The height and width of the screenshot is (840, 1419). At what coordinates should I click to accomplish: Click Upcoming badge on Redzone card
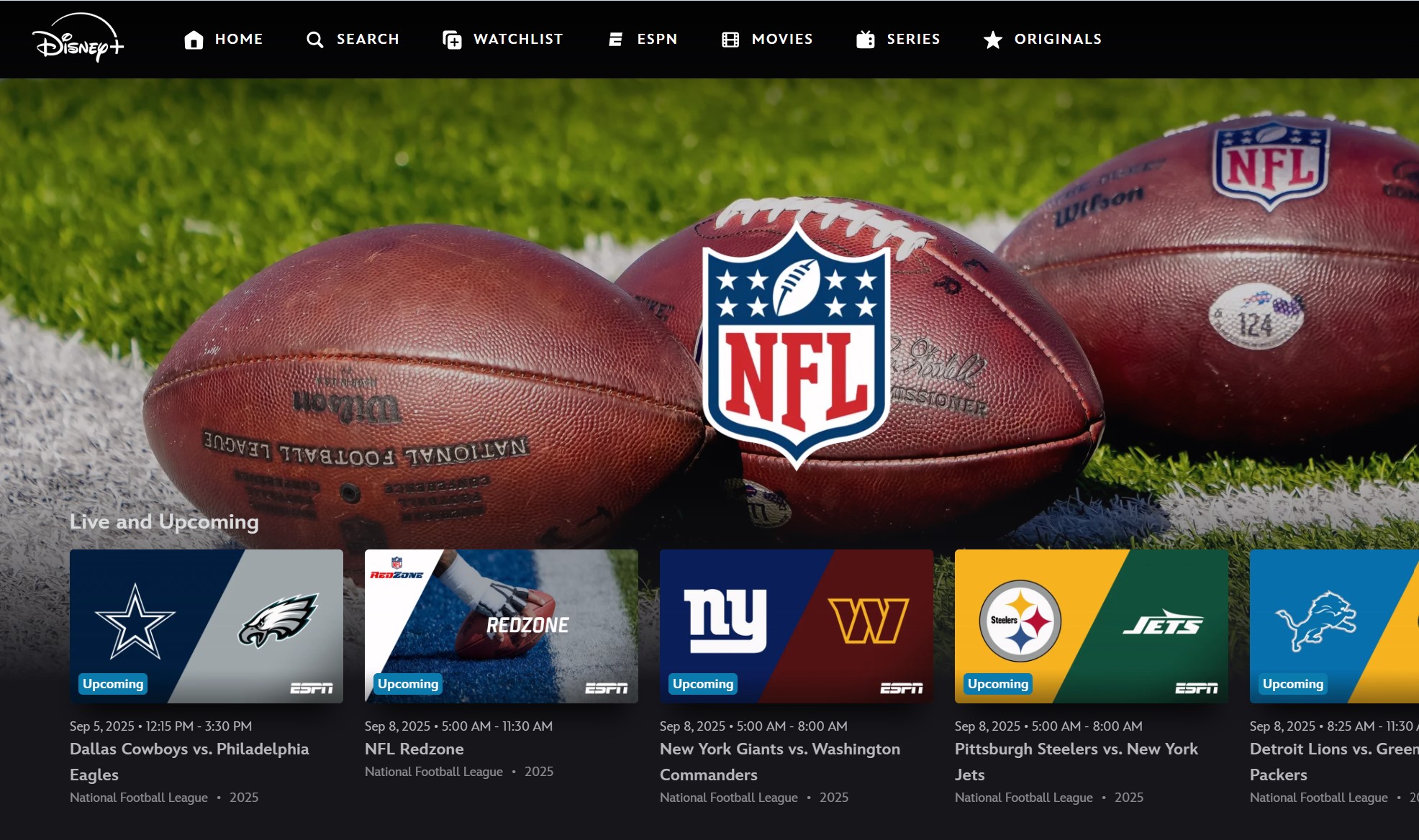(408, 684)
